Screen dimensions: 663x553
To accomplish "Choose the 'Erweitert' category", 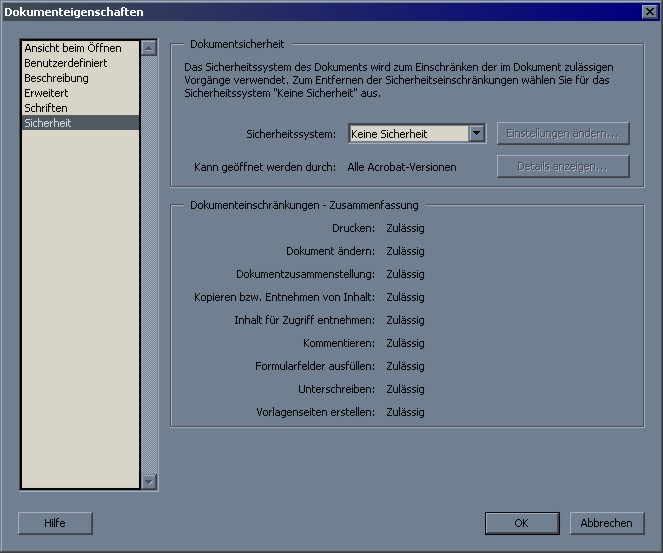I will [80, 93].
